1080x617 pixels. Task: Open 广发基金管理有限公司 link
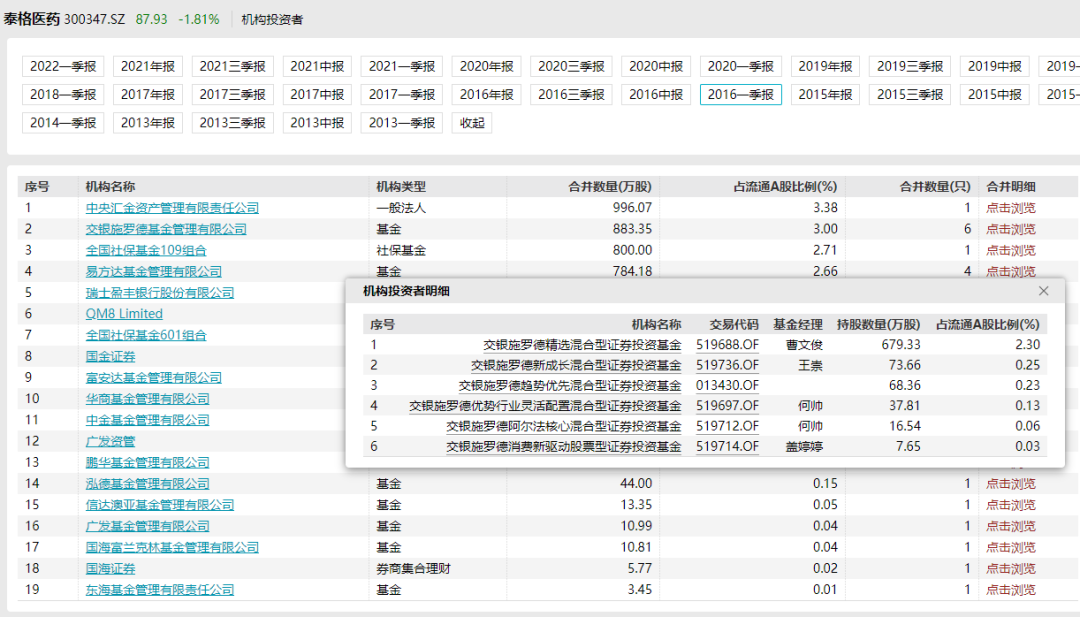(x=147, y=526)
